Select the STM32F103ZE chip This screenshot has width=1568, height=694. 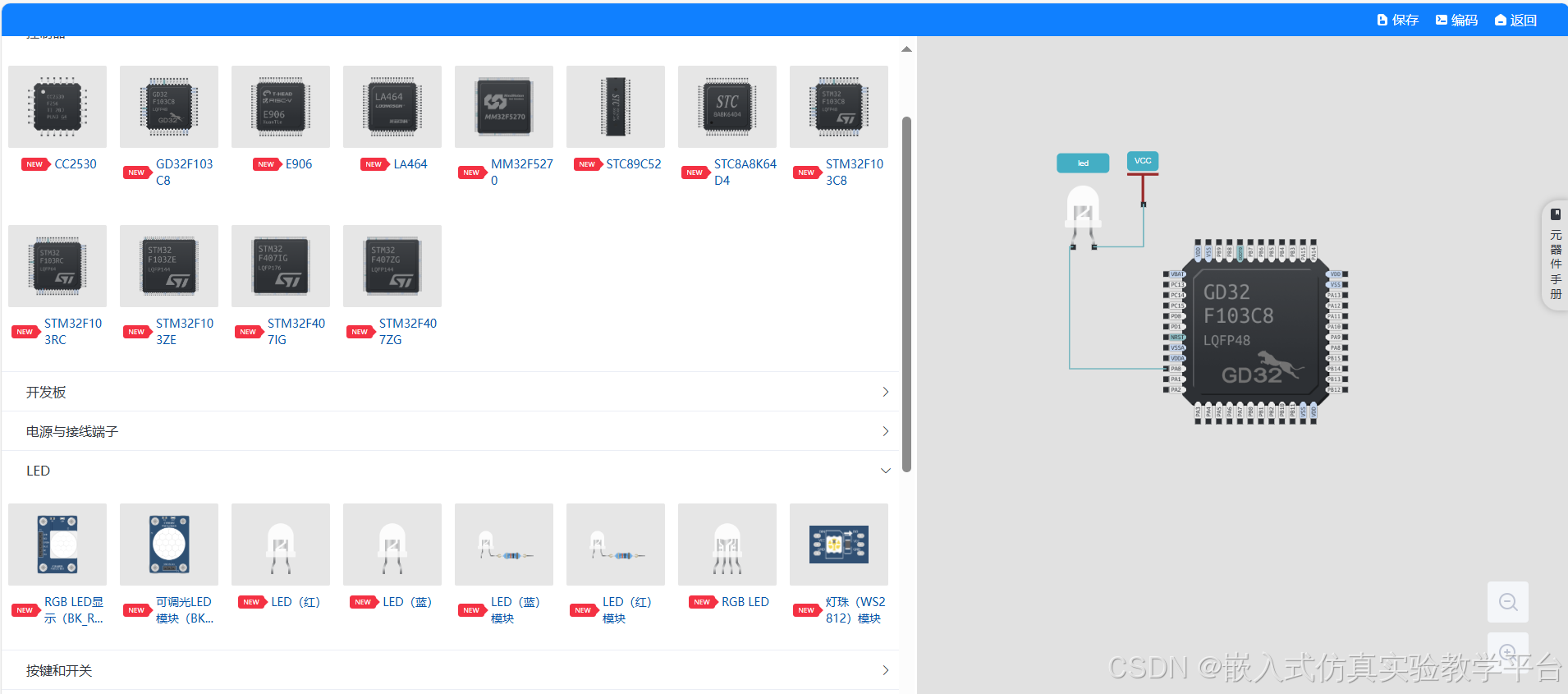coord(169,266)
